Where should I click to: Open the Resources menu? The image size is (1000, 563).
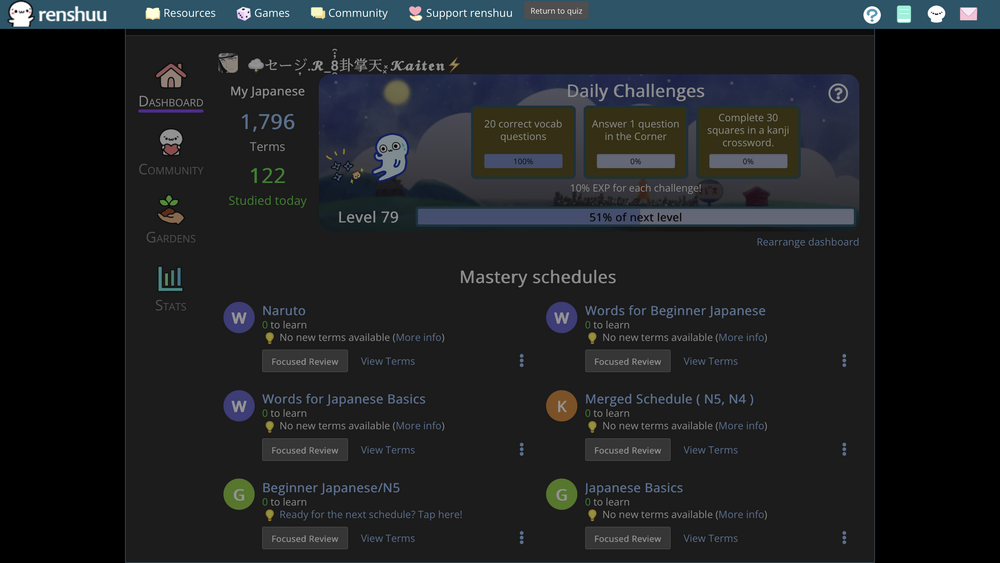[x=180, y=14]
